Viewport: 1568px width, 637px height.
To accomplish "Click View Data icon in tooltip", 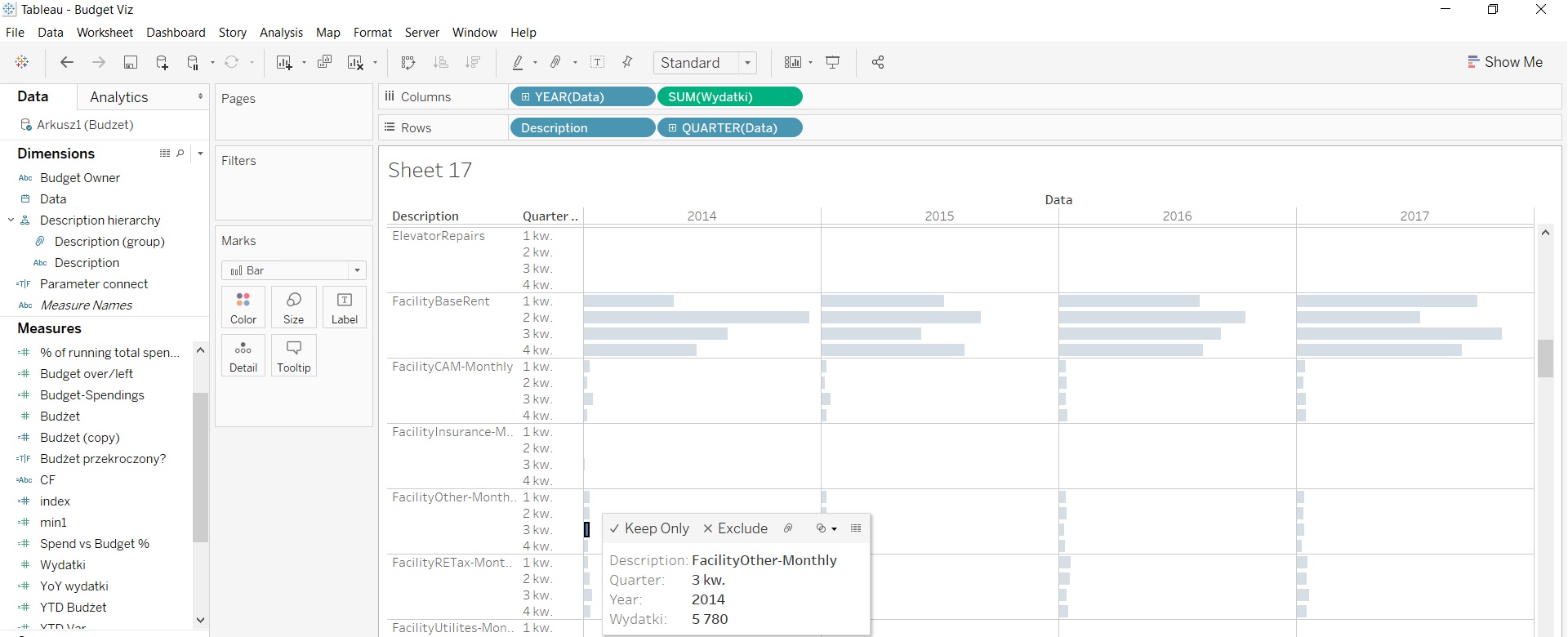I will coord(856,528).
